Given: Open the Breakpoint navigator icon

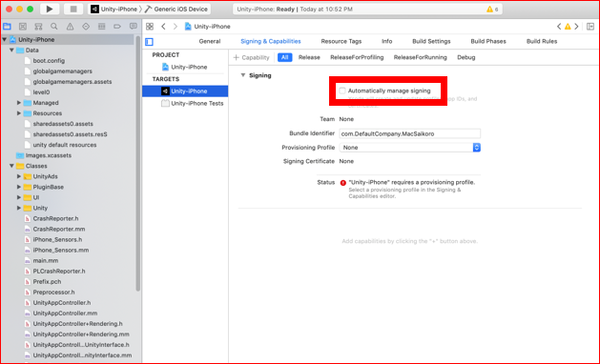Looking at the screenshot, I should (117, 26).
